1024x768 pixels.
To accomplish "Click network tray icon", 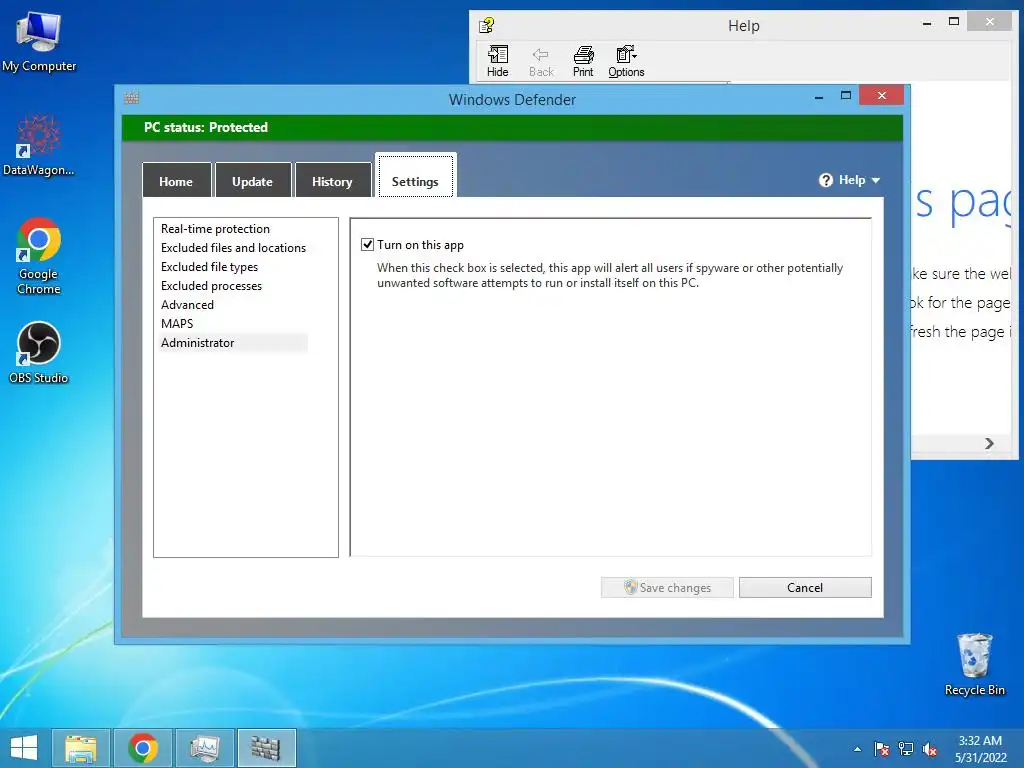I will [x=906, y=749].
